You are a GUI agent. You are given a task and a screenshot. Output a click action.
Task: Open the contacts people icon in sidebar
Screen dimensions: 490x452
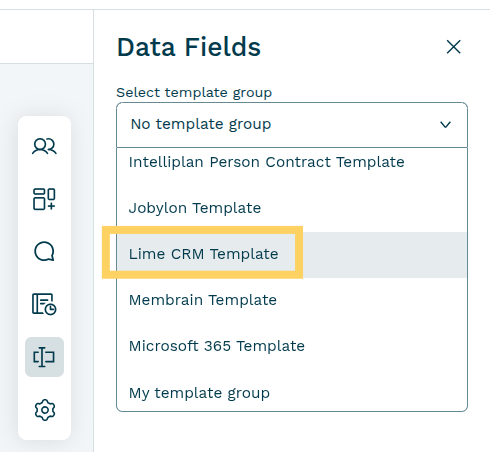[x=44, y=146]
